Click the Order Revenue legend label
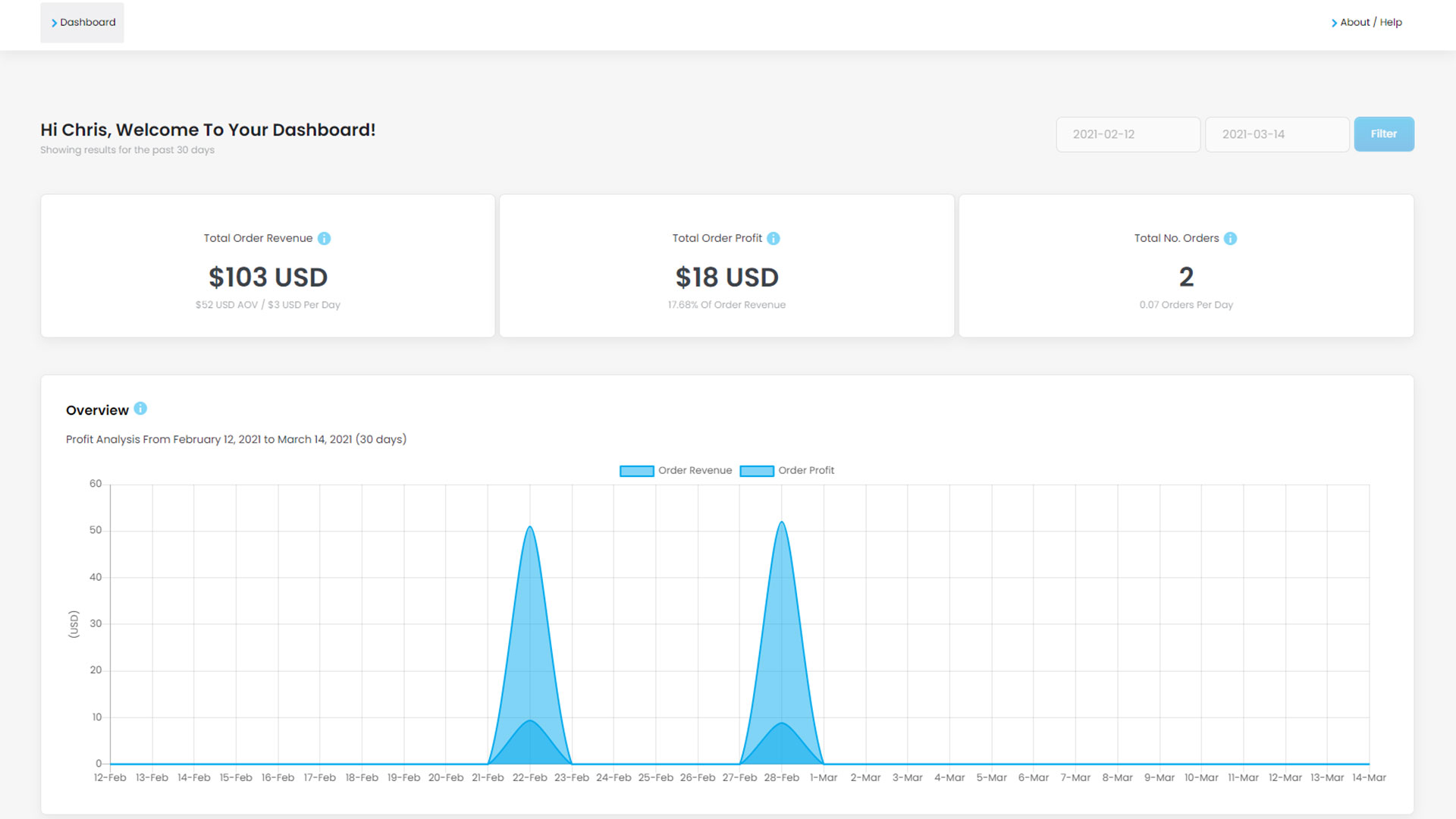 point(695,471)
